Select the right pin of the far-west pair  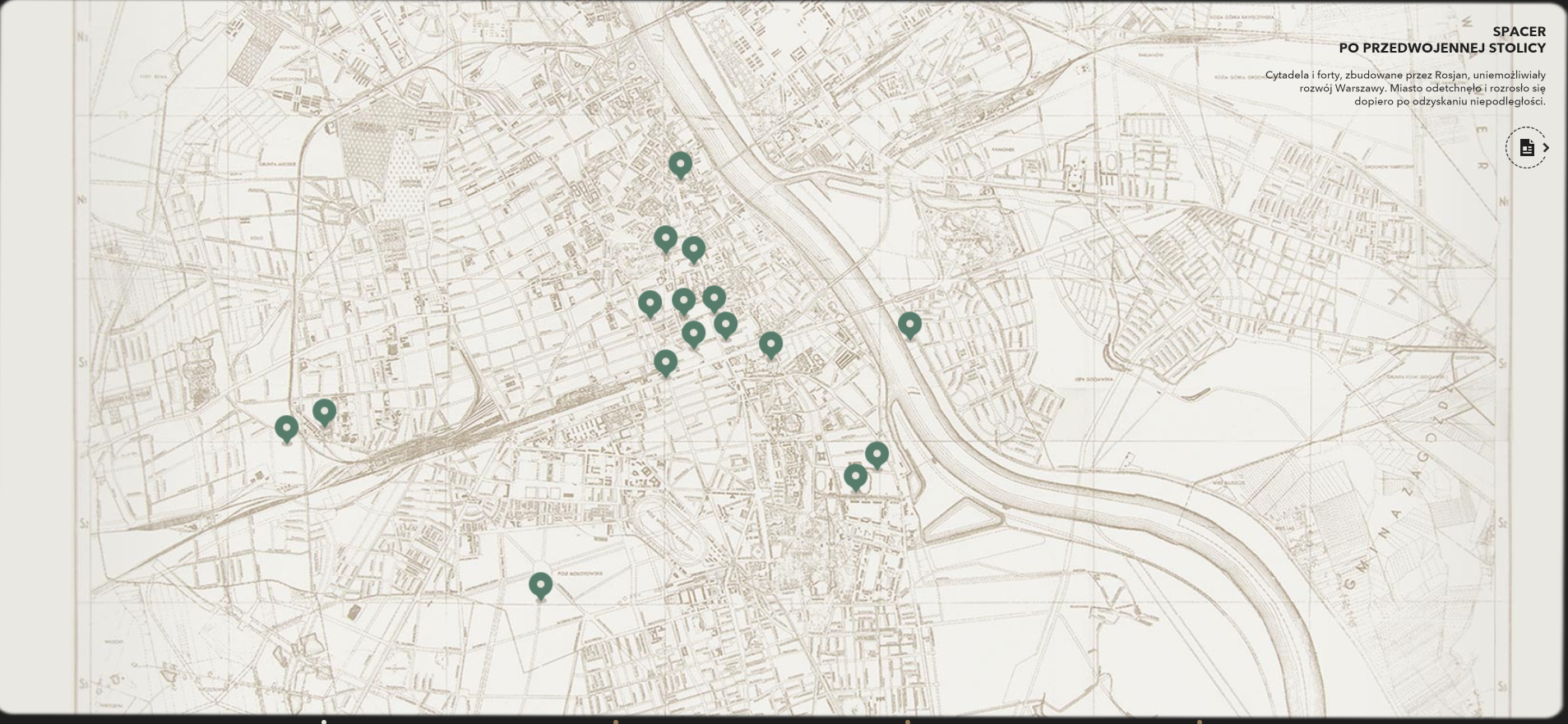click(325, 411)
